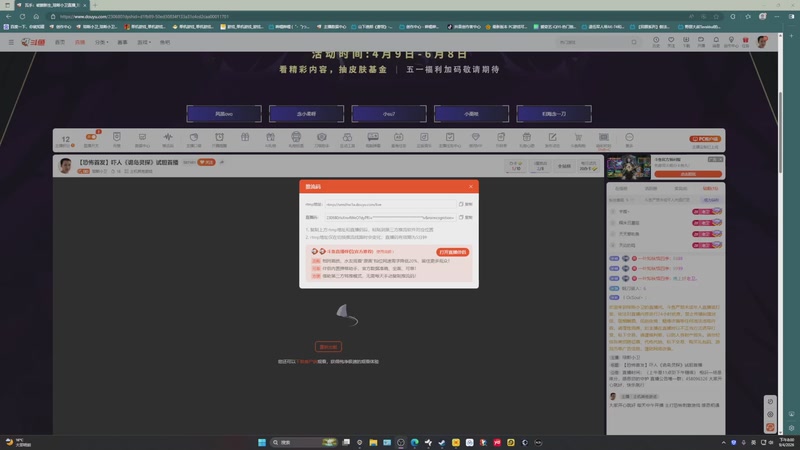This screenshot has height=450, width=800.
Task: Open the client link below reload button
Action: click(308, 362)
